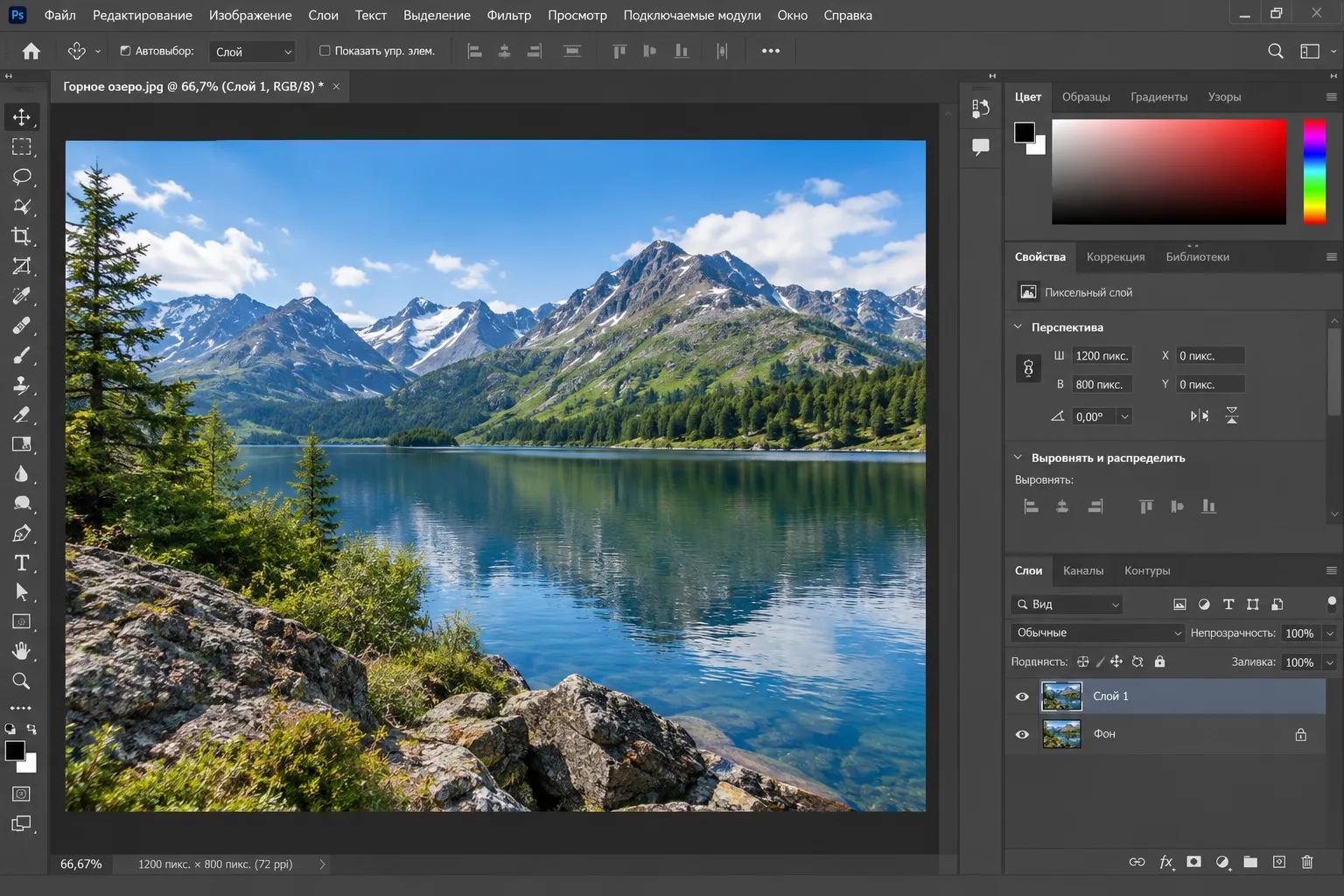Screen dimensions: 1344x896
Task: Toggle lock all for layer
Action: point(1159,661)
